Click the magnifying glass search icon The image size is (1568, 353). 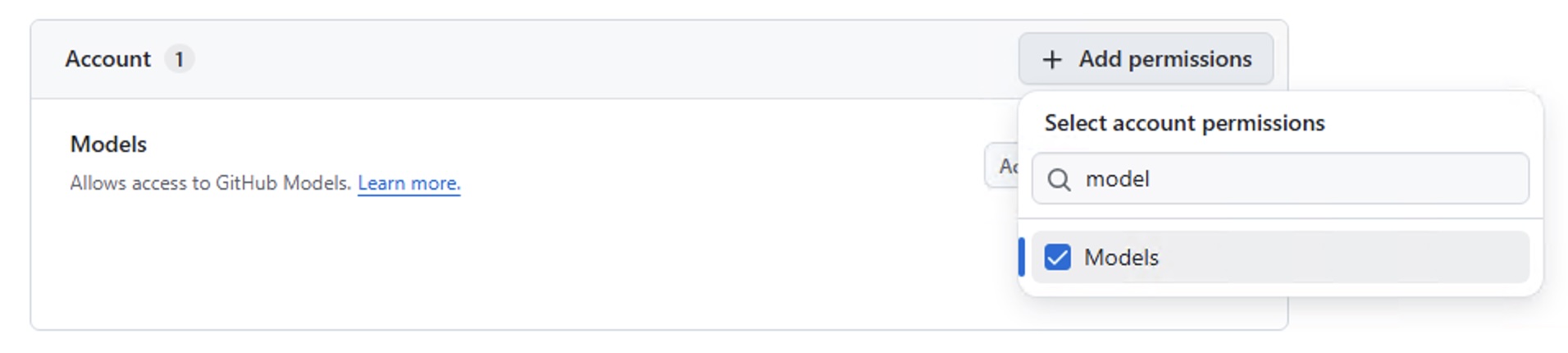point(1059,180)
